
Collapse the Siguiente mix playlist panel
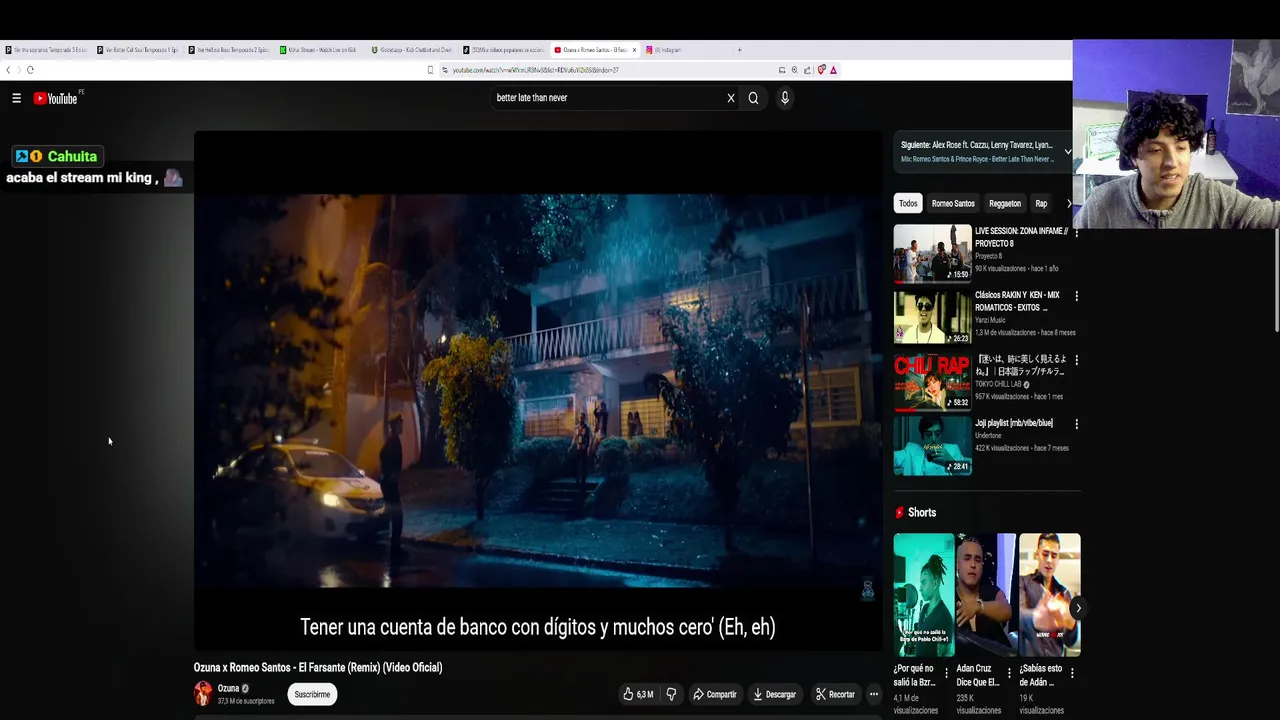tap(1067, 152)
